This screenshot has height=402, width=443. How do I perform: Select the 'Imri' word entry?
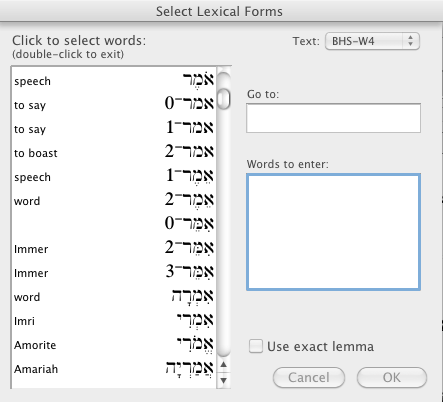[x=114, y=321]
